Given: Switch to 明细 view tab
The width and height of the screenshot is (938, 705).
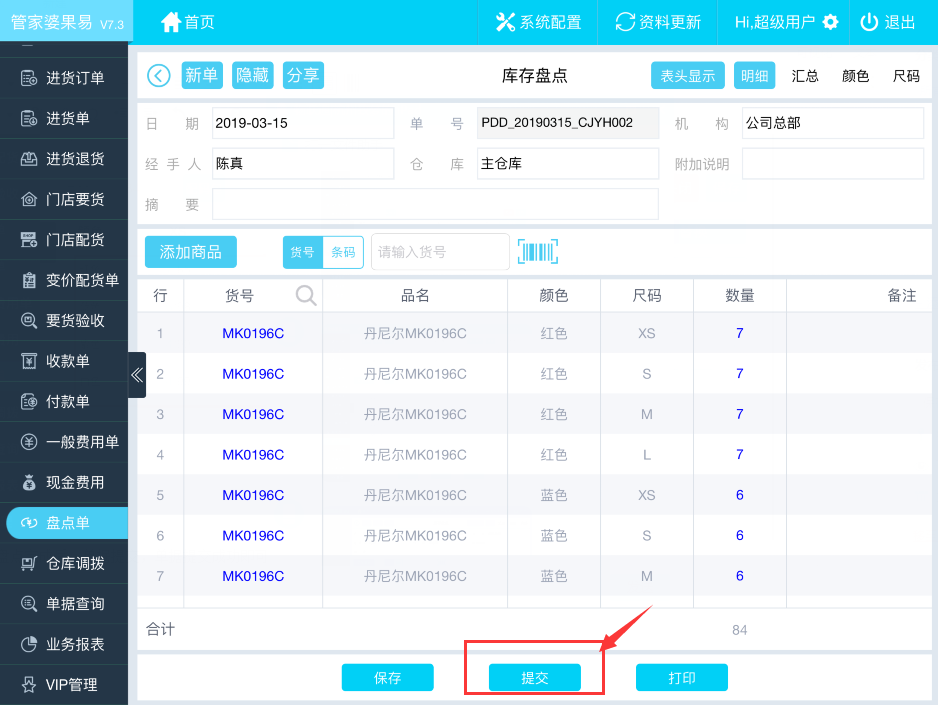Looking at the screenshot, I should point(754,75).
